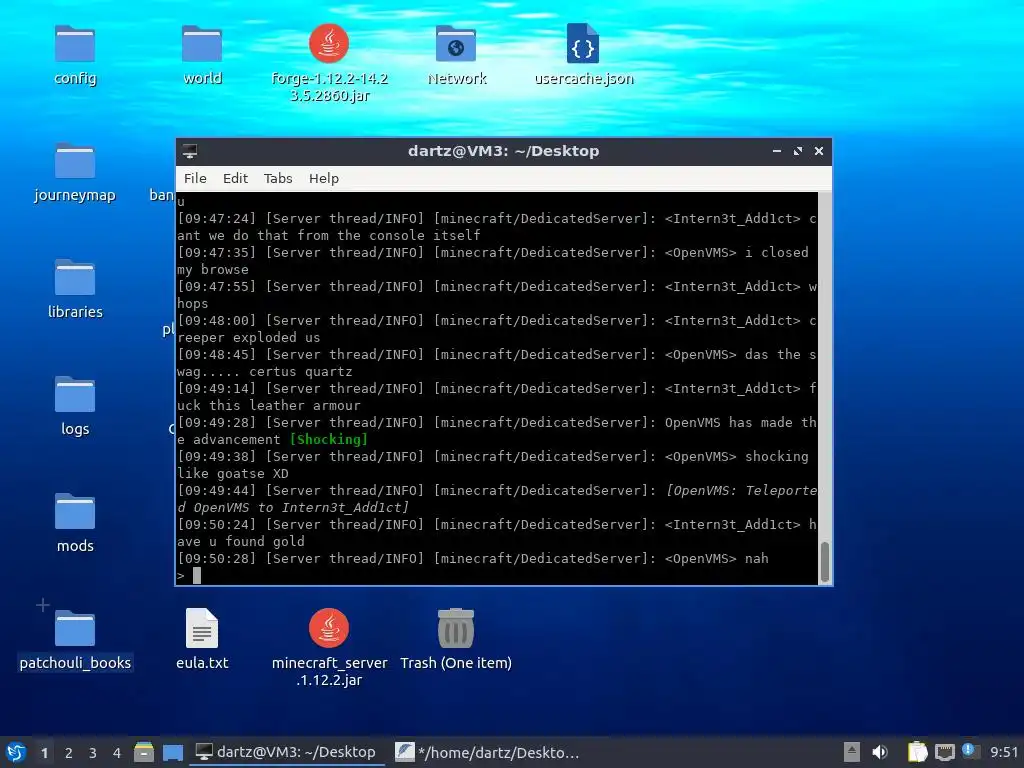Open the Network folder icon
Image resolution: width=1024 pixels, height=768 pixels.
456,44
